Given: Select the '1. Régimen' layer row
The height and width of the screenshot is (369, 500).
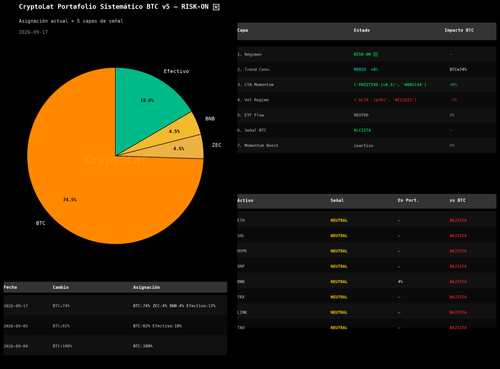Looking at the screenshot, I should [x=367, y=54].
